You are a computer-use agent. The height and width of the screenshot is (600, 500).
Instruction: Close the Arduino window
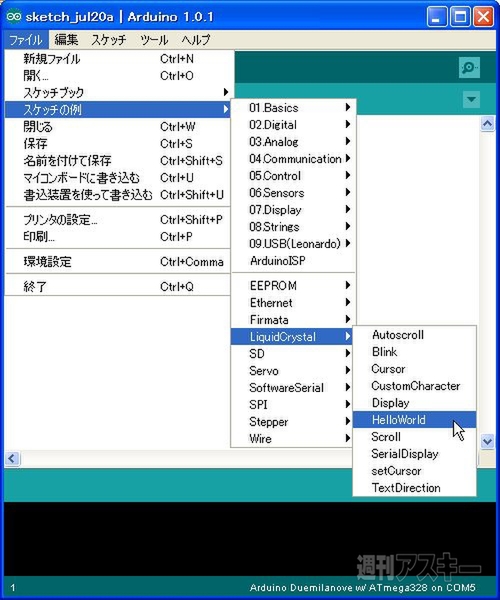(484, 17)
